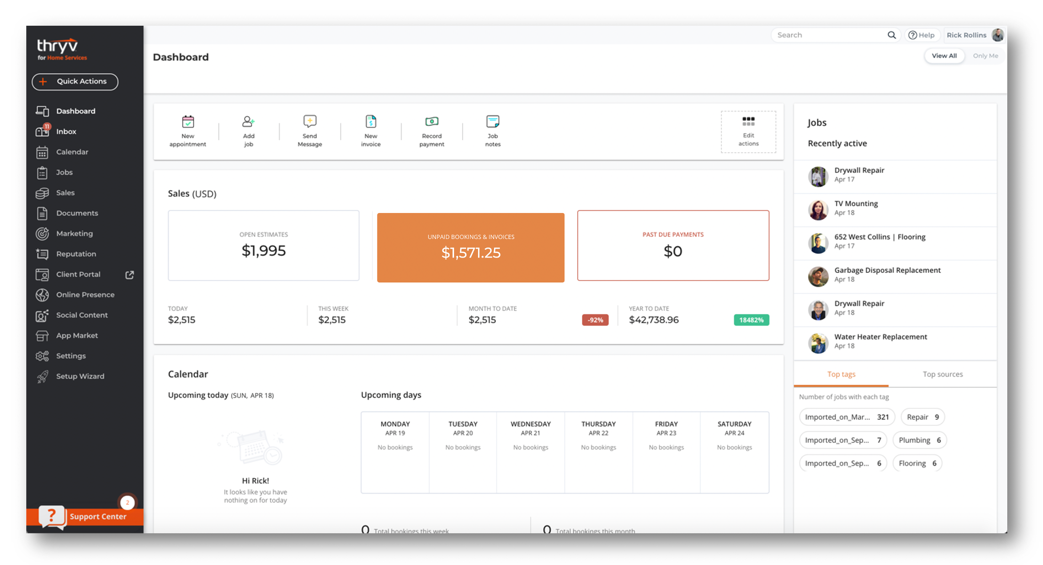This screenshot has width=1043, height=565.
Task: Open Rick Rollins user menu
Action: [974, 35]
